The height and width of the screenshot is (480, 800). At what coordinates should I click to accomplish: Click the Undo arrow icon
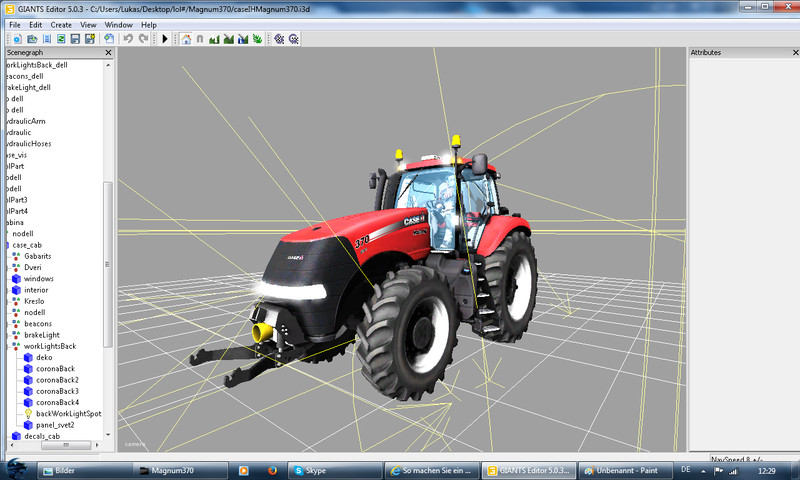(128, 39)
